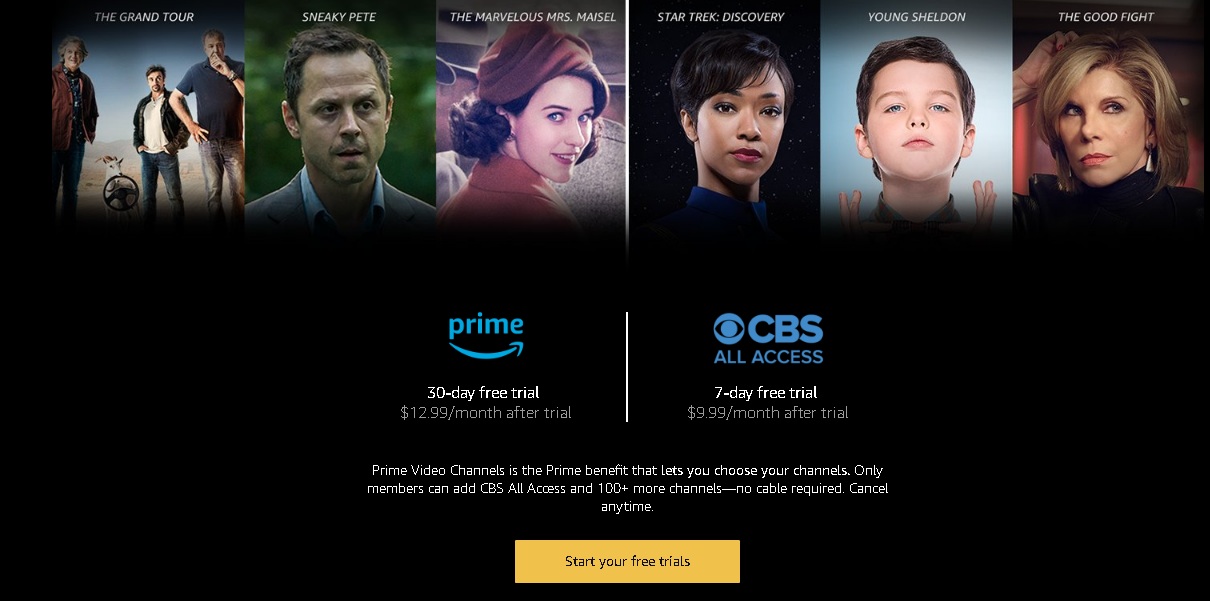Click the Prime logo
Viewport: 1210px width, 601px height.
486,336
